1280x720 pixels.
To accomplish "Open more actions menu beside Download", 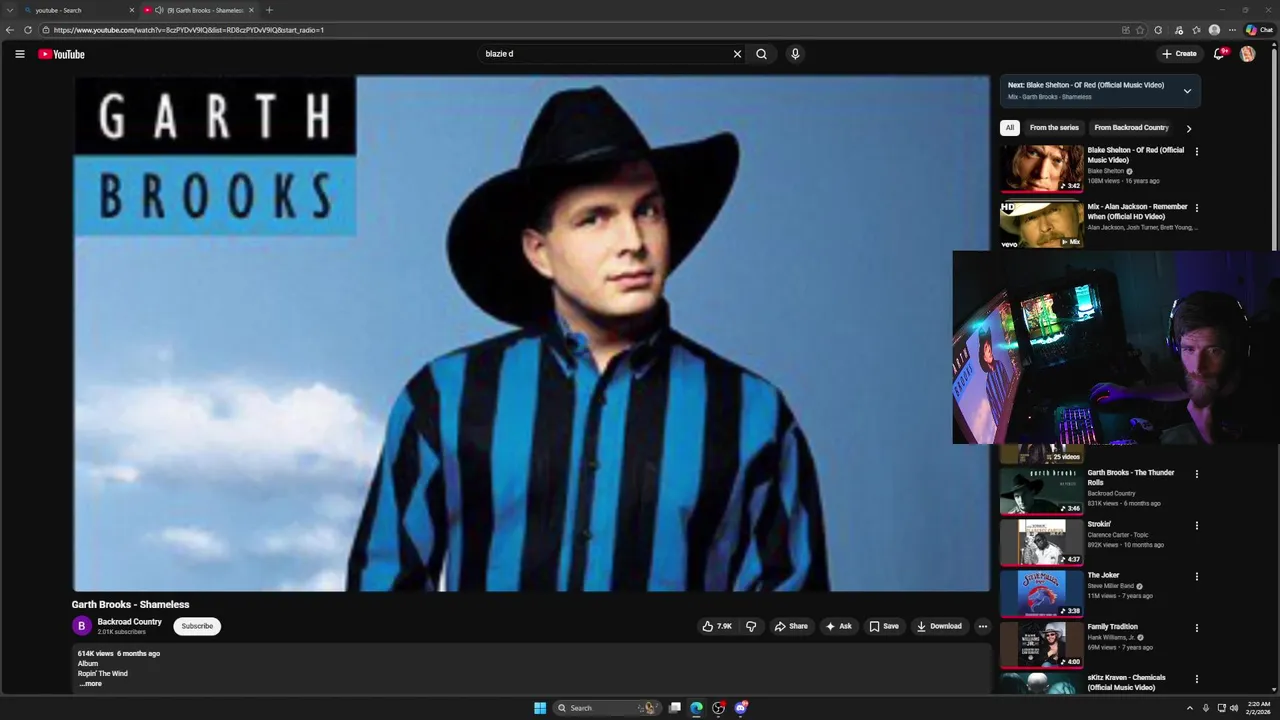I will click(x=982, y=626).
